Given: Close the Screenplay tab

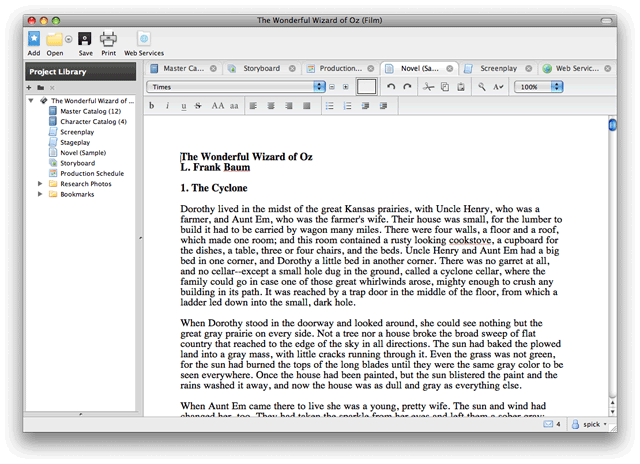Looking at the screenshot, I should click(x=529, y=69).
